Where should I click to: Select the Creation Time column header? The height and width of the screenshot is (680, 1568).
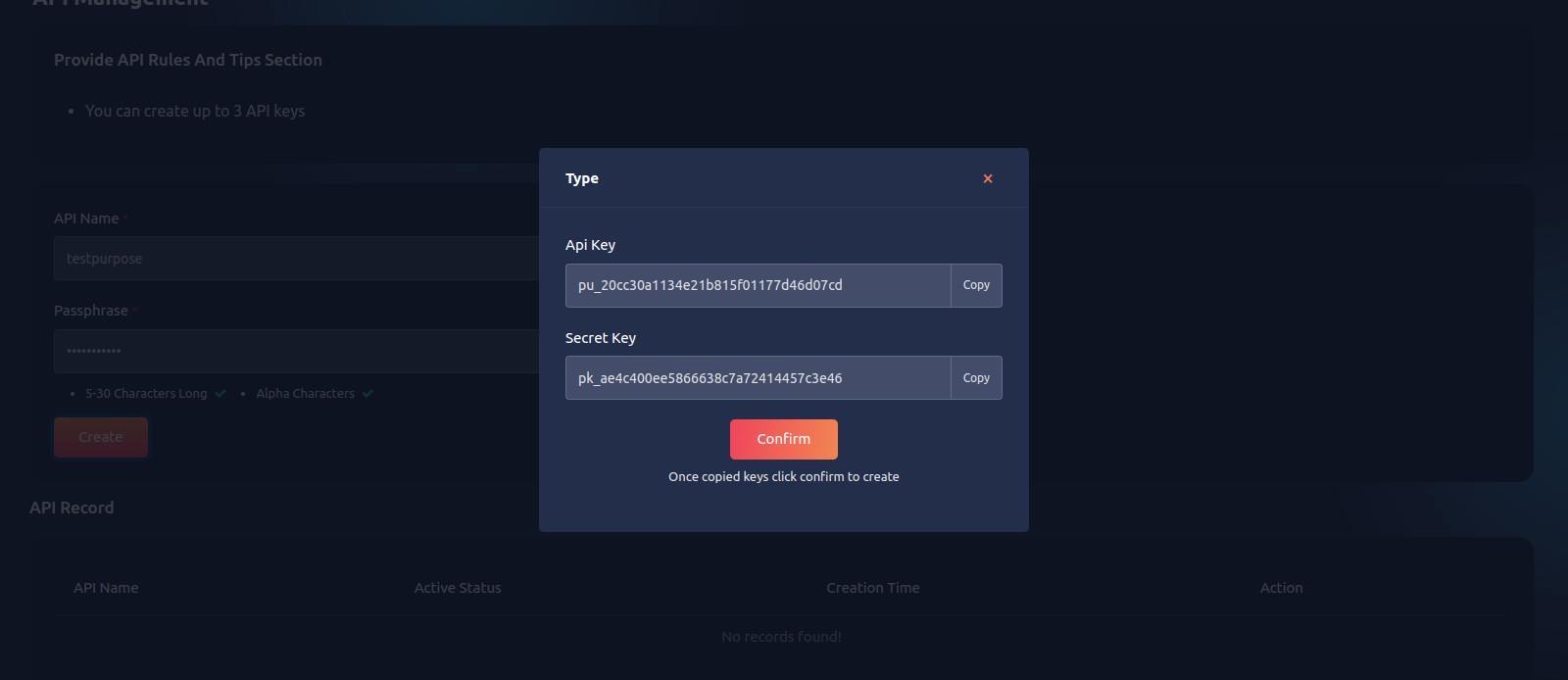872,588
